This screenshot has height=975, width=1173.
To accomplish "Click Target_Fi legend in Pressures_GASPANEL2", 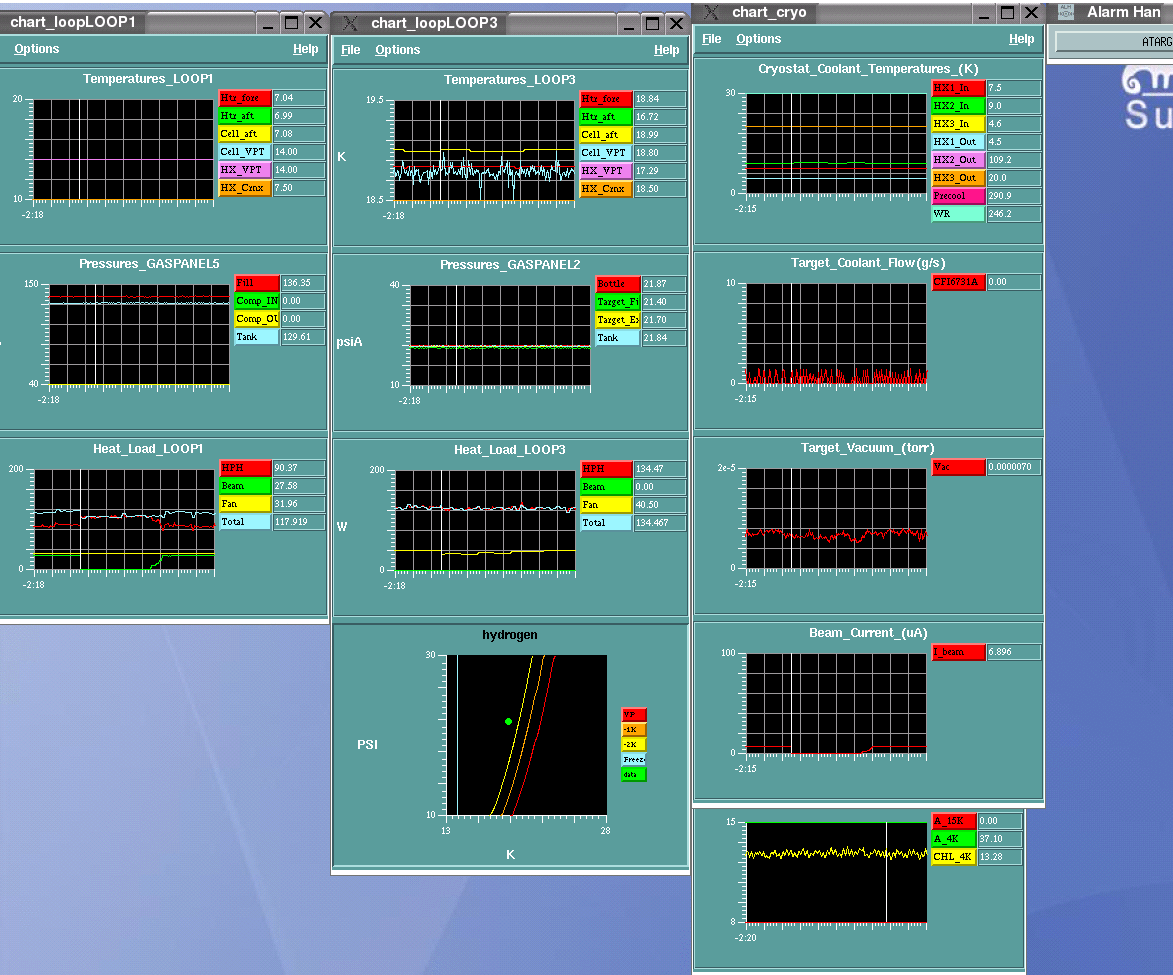I will 618,302.
